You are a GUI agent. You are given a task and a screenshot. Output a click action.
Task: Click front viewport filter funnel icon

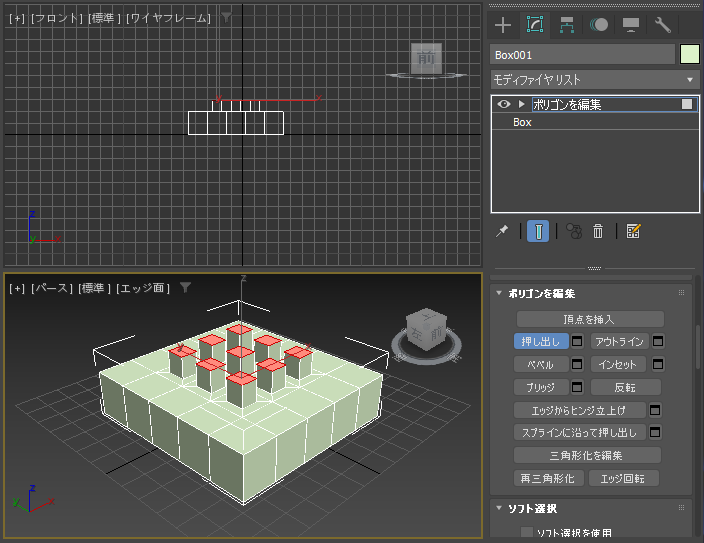(x=227, y=18)
